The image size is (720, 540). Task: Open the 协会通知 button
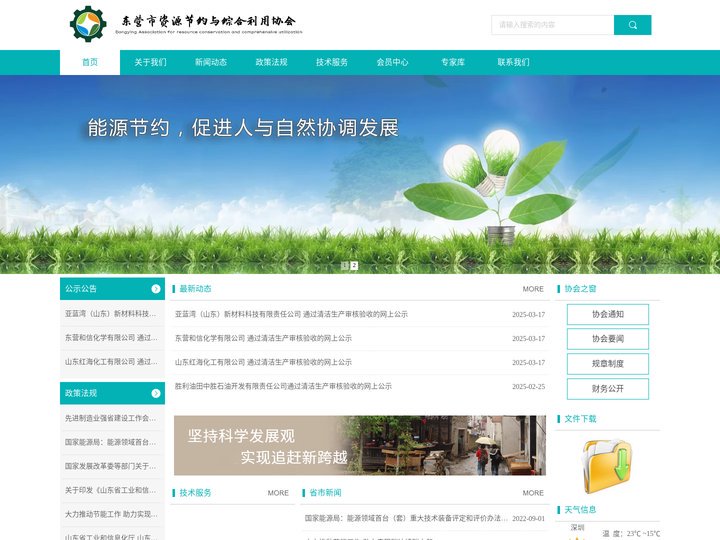click(x=608, y=314)
